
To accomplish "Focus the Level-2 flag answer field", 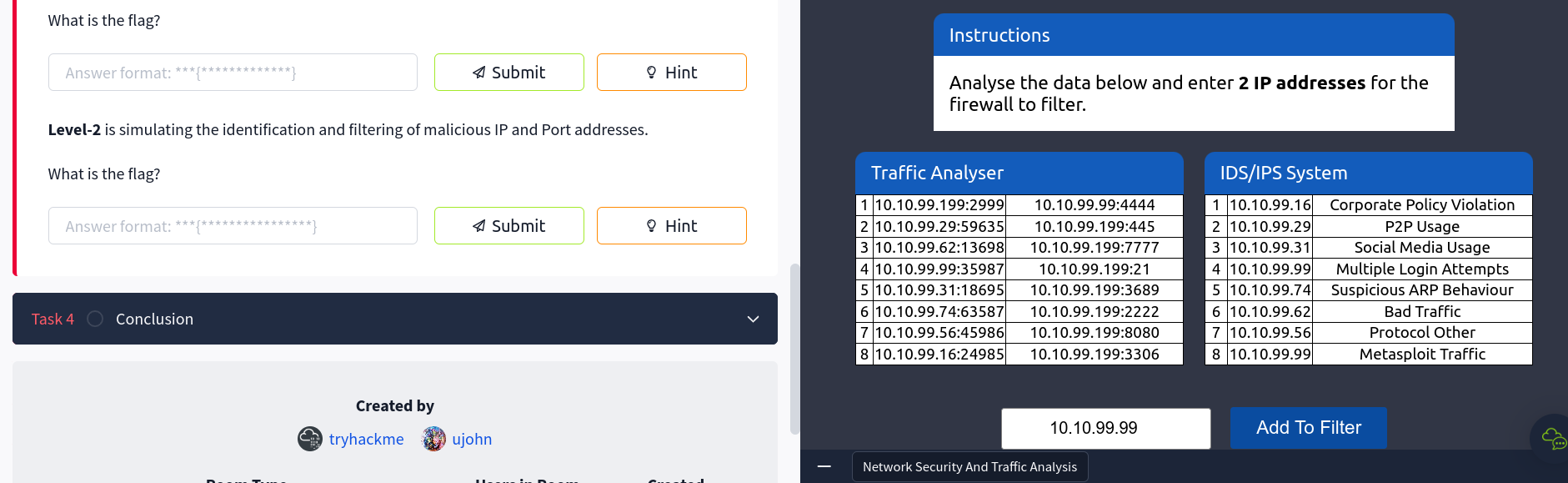I will tap(233, 226).
